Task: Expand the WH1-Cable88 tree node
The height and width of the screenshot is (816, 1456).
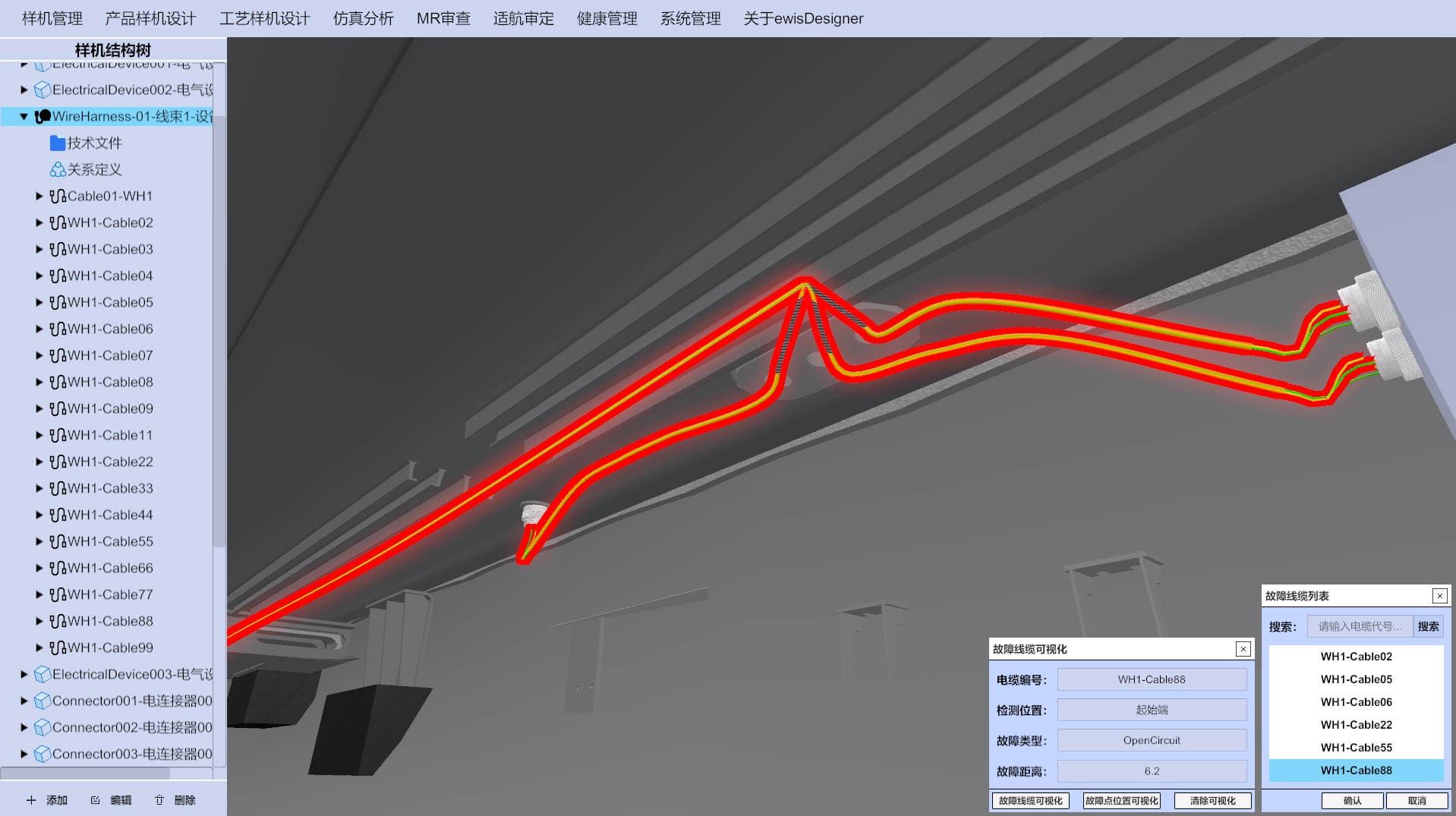Action: (39, 621)
